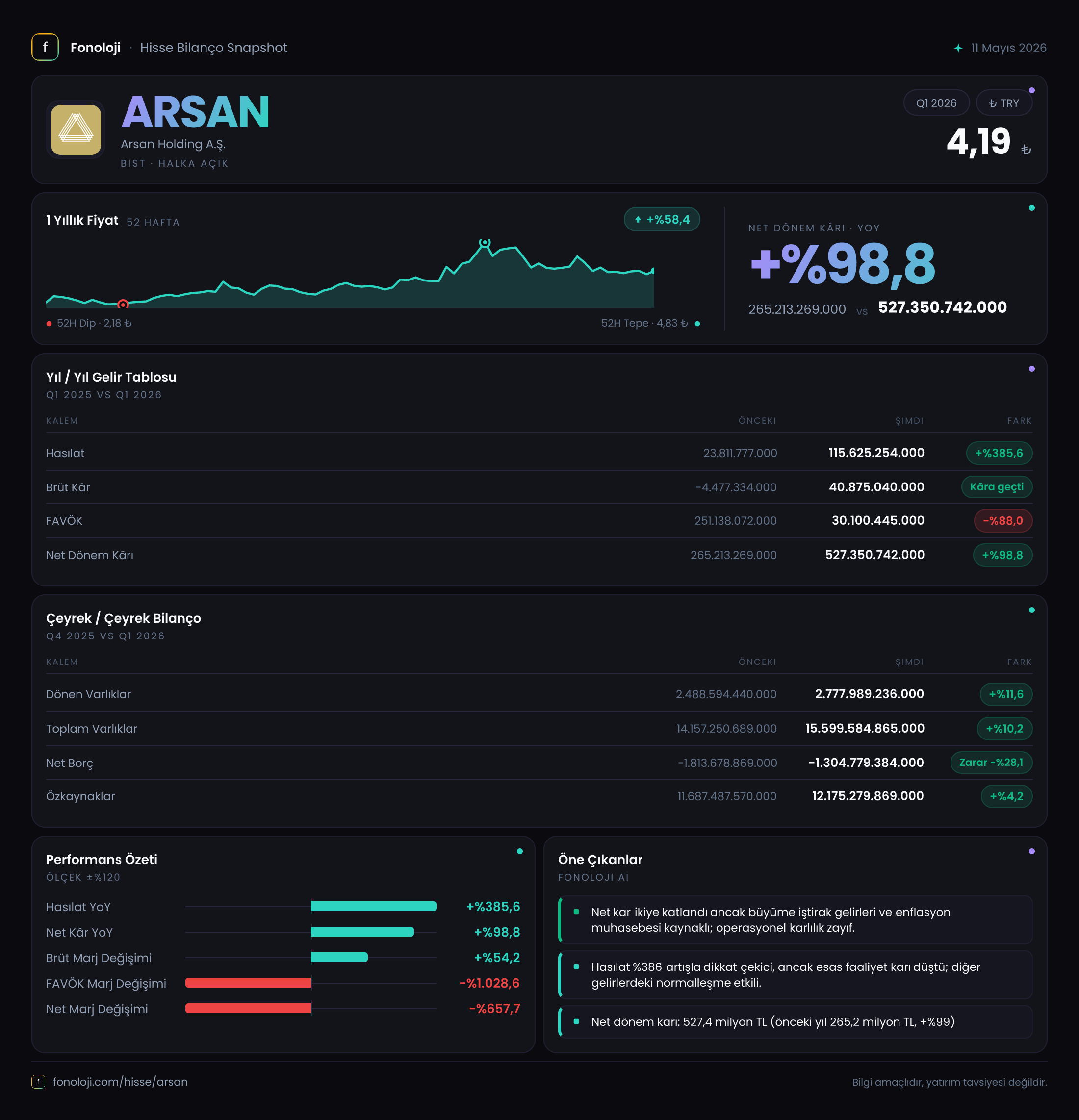Screen dimensions: 1079x1120
Task: Click the Net Marj Değişimi red bar
Action: click(x=248, y=1009)
